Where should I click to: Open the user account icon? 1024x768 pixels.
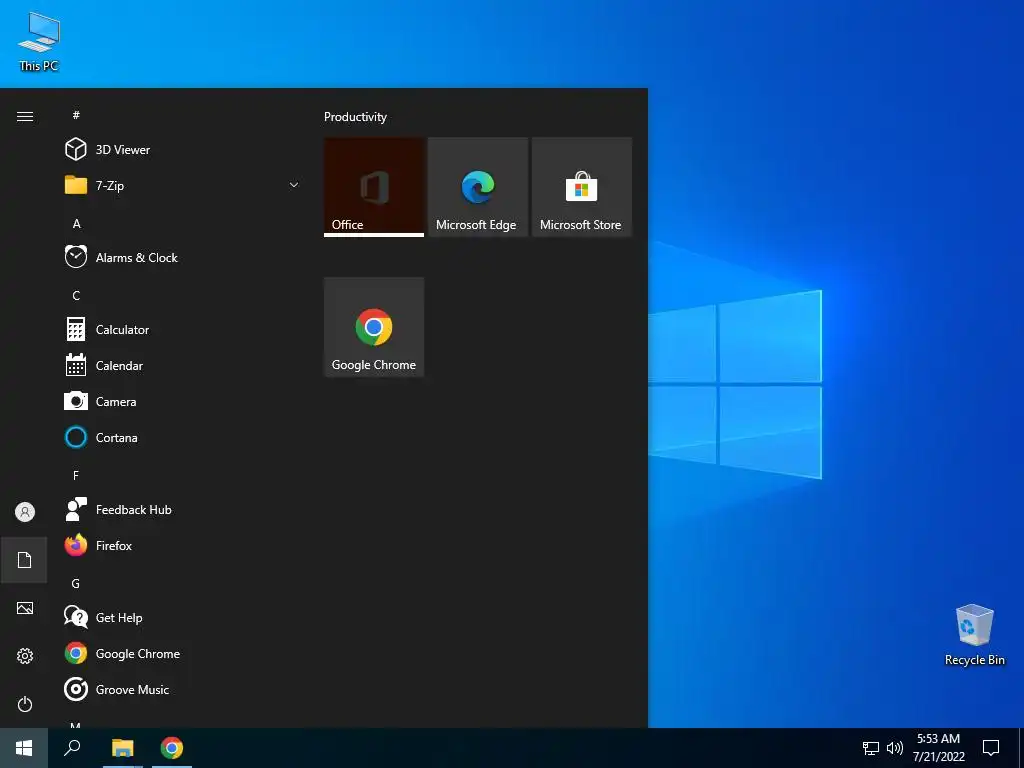click(25, 512)
